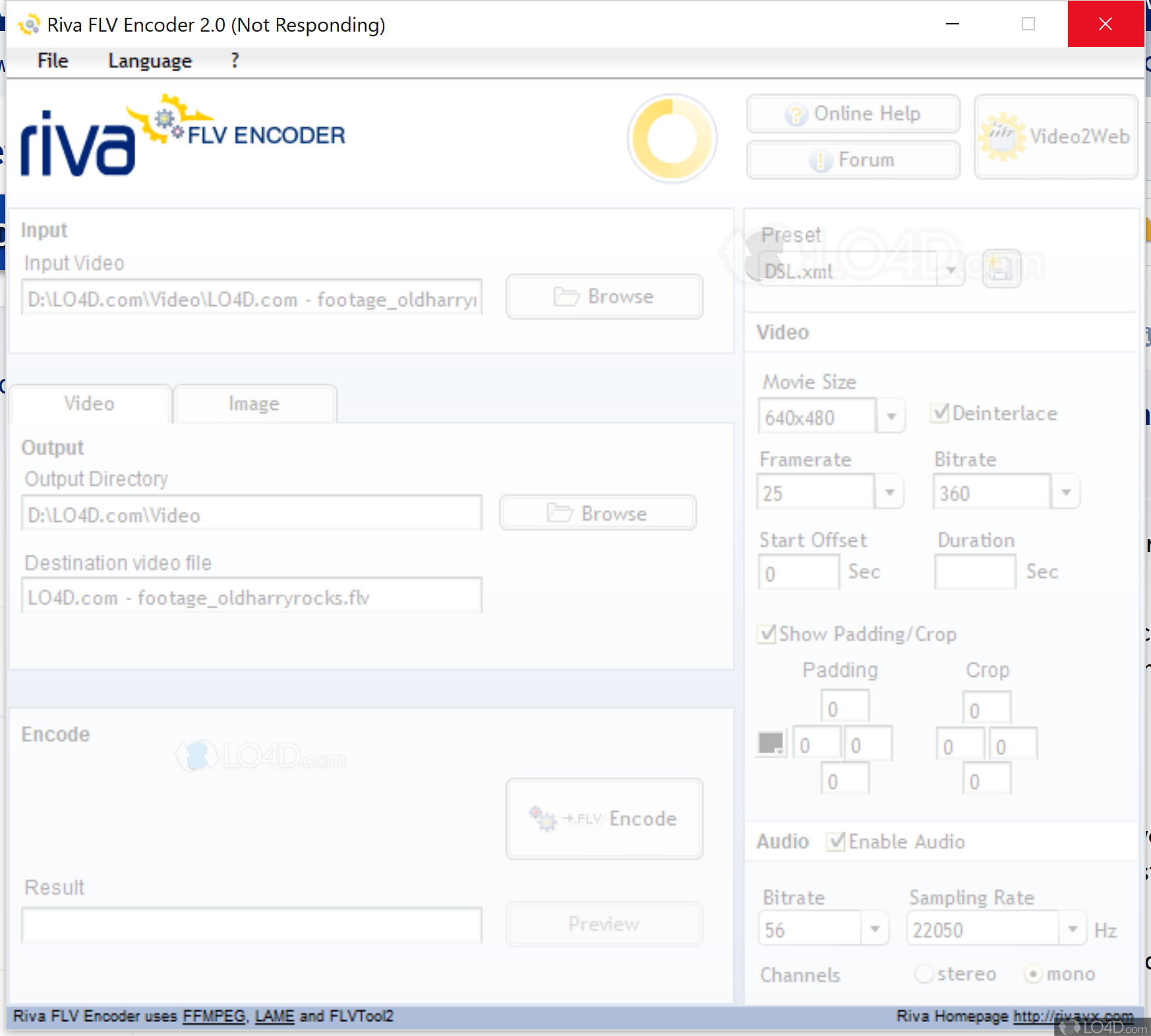The width and height of the screenshot is (1151, 1036).
Task: Open the Language menu
Action: tap(150, 61)
